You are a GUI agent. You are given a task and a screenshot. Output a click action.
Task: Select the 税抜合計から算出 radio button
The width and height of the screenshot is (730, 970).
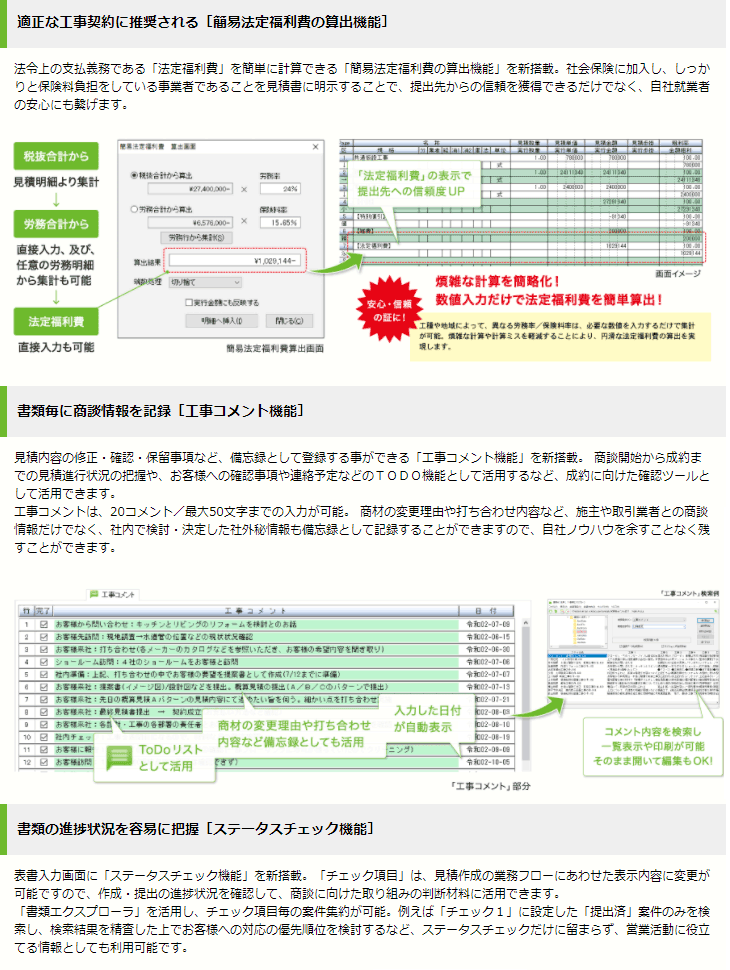pos(136,175)
